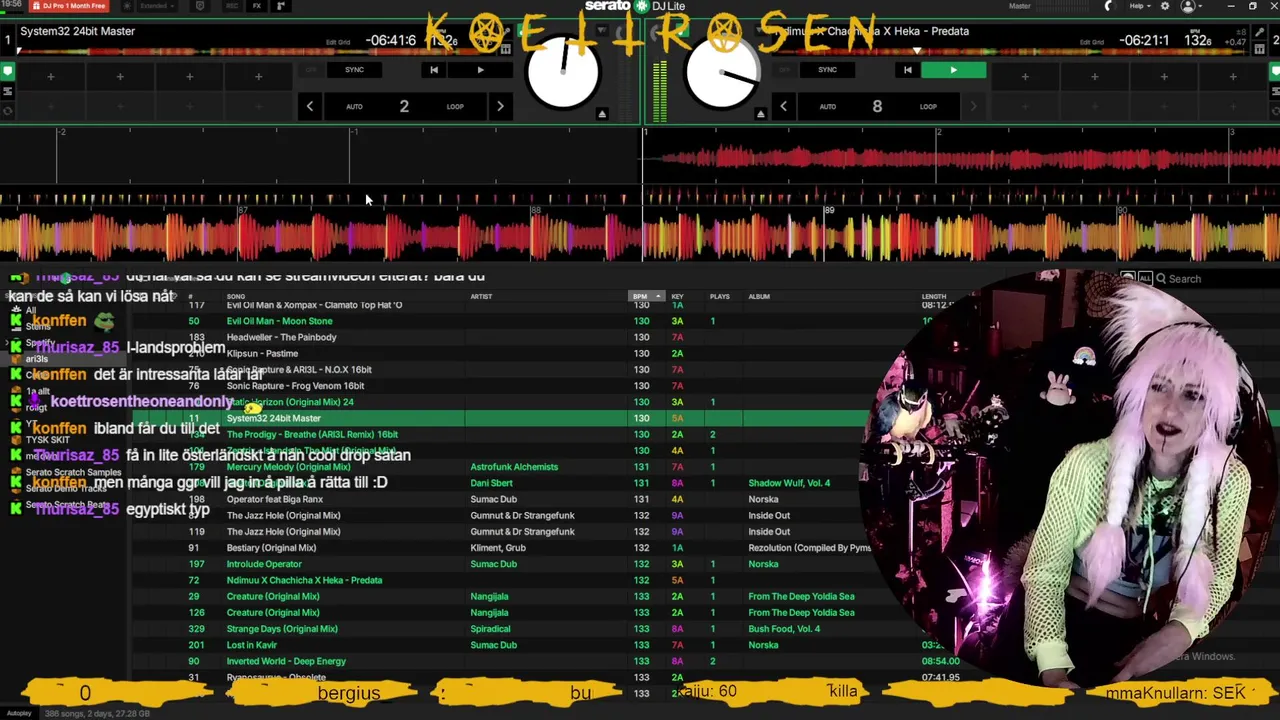Enable SYNC on right deck
The image size is (1280, 720).
[x=827, y=70]
